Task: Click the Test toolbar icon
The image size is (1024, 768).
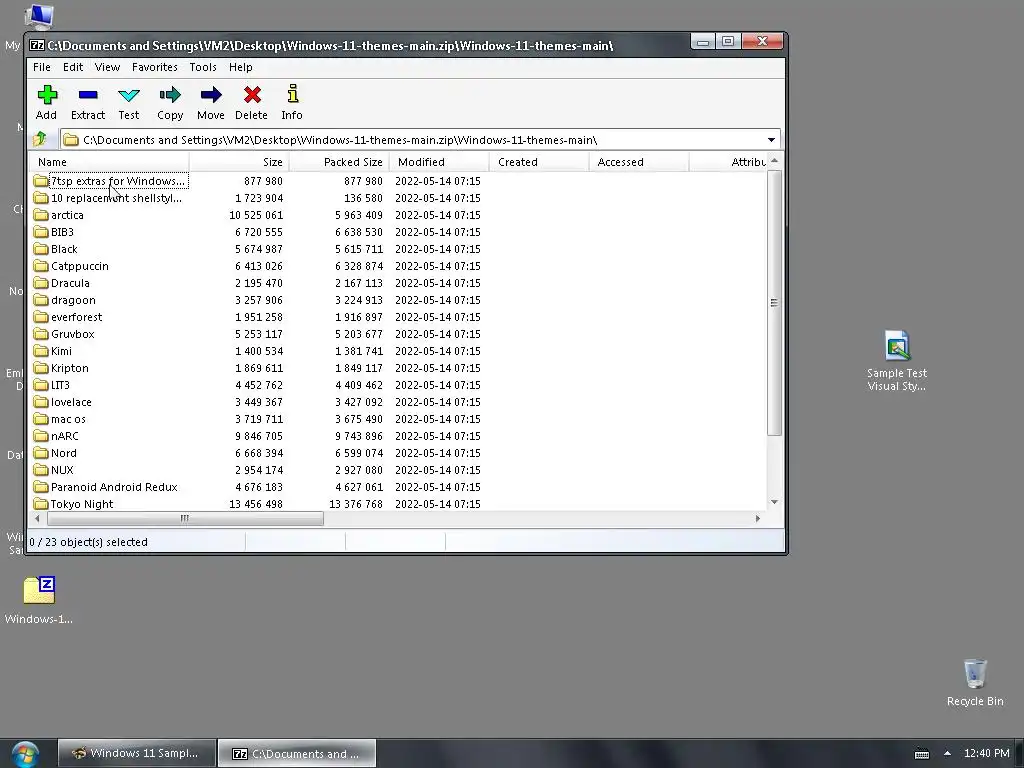Action: click(x=129, y=95)
